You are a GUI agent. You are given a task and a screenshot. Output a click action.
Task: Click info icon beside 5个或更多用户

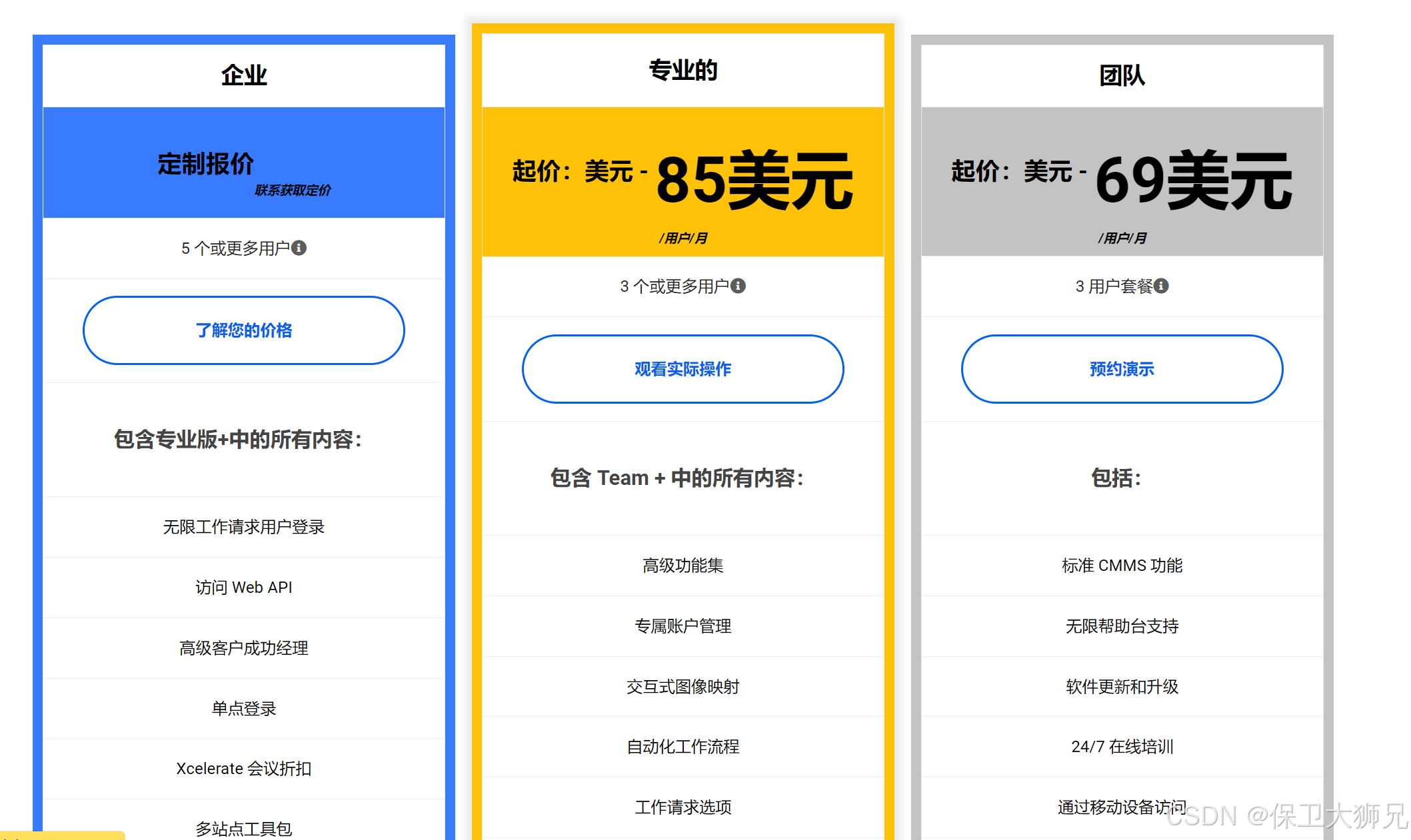tap(299, 248)
